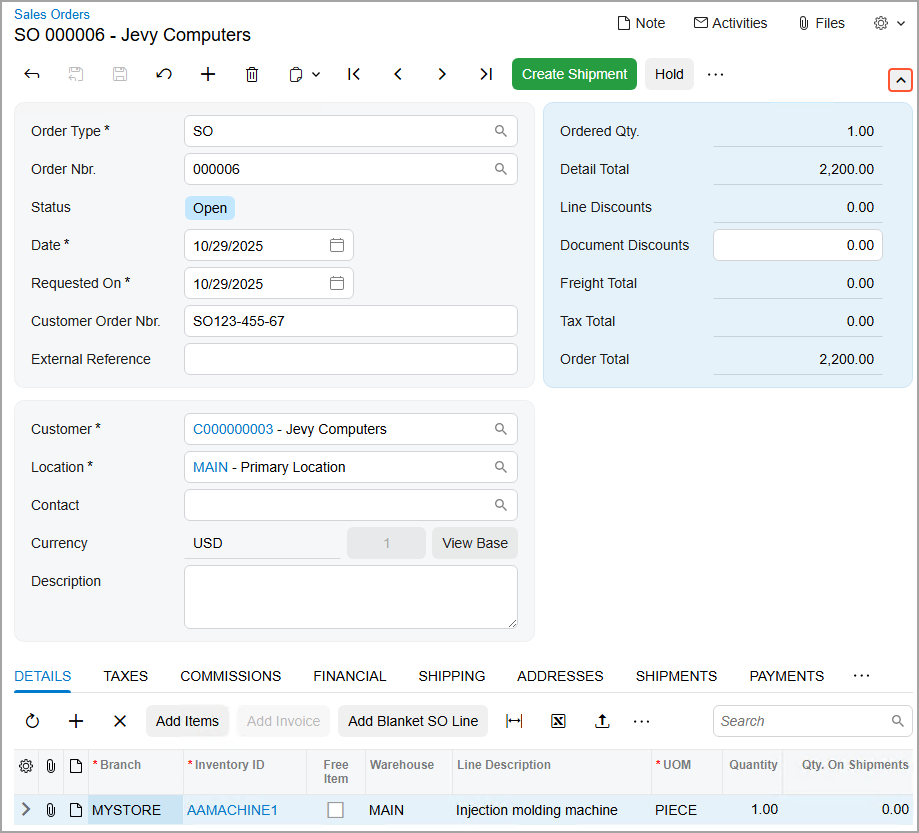The image size is (919, 833).
Task: Open the grid's more actions ellipsis
Action: [642, 722]
